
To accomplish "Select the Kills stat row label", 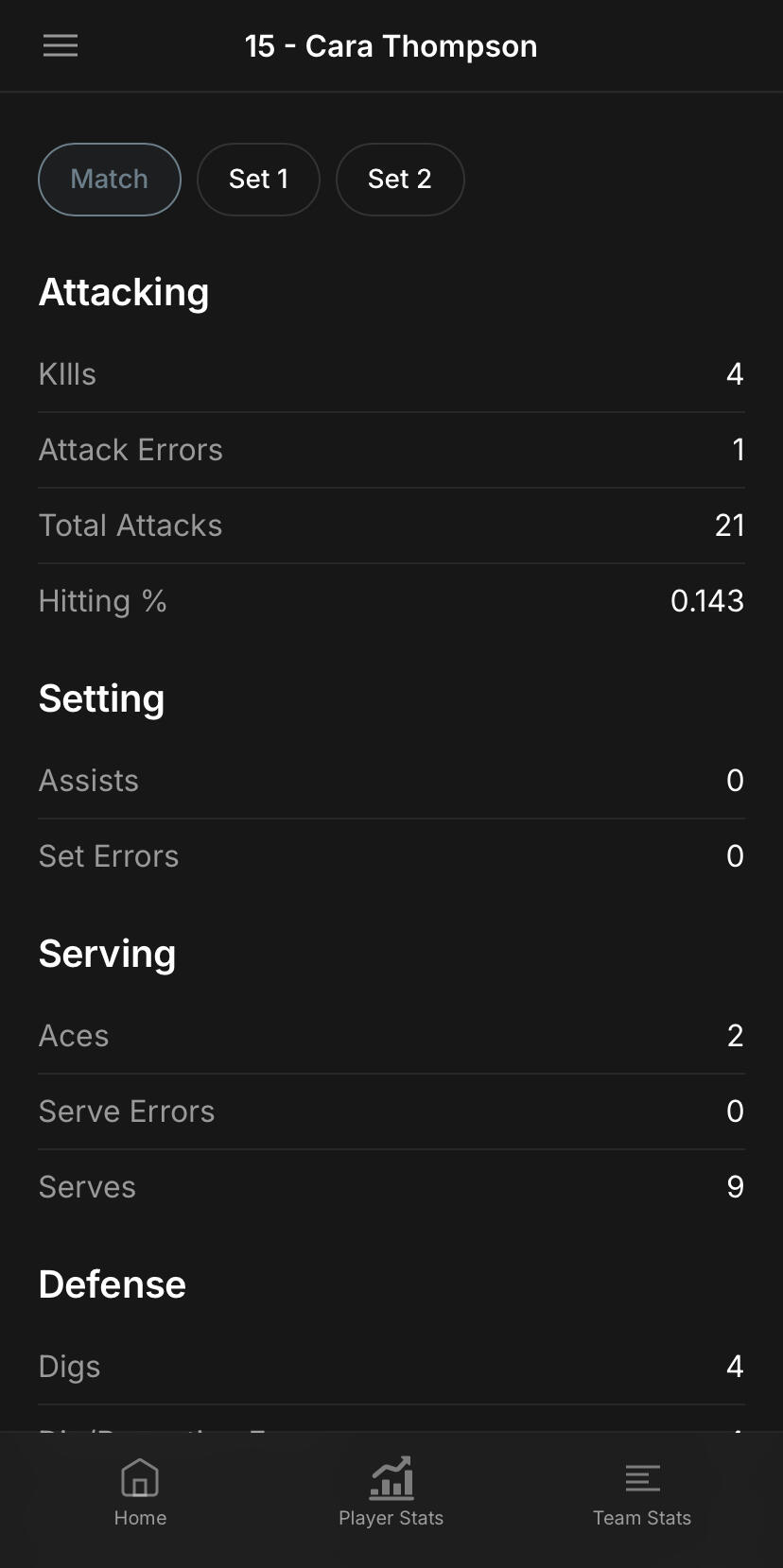I will coord(67,374).
